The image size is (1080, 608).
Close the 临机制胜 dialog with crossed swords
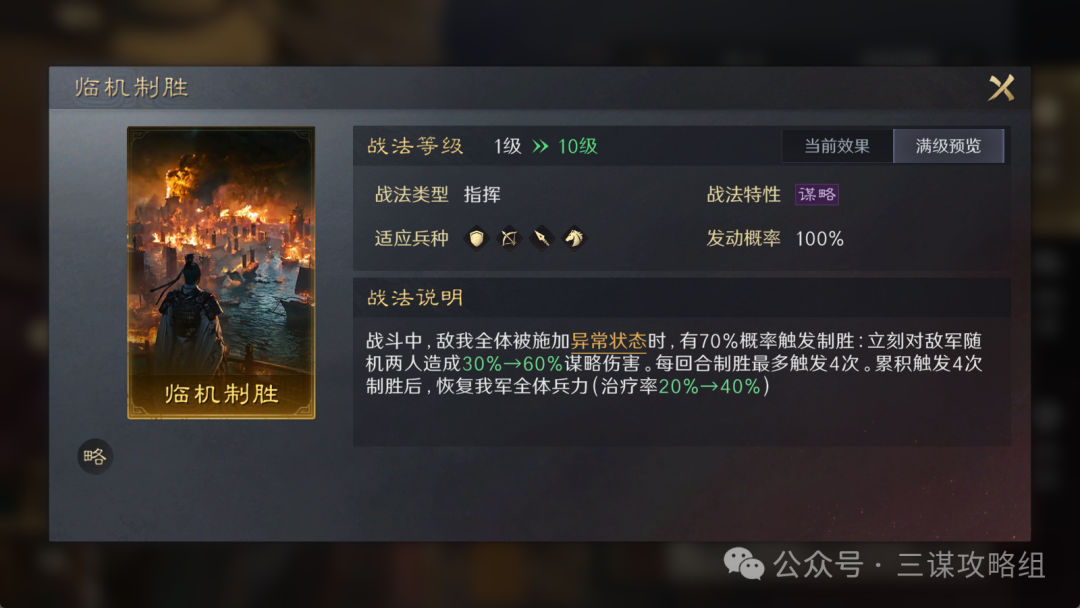click(1001, 88)
